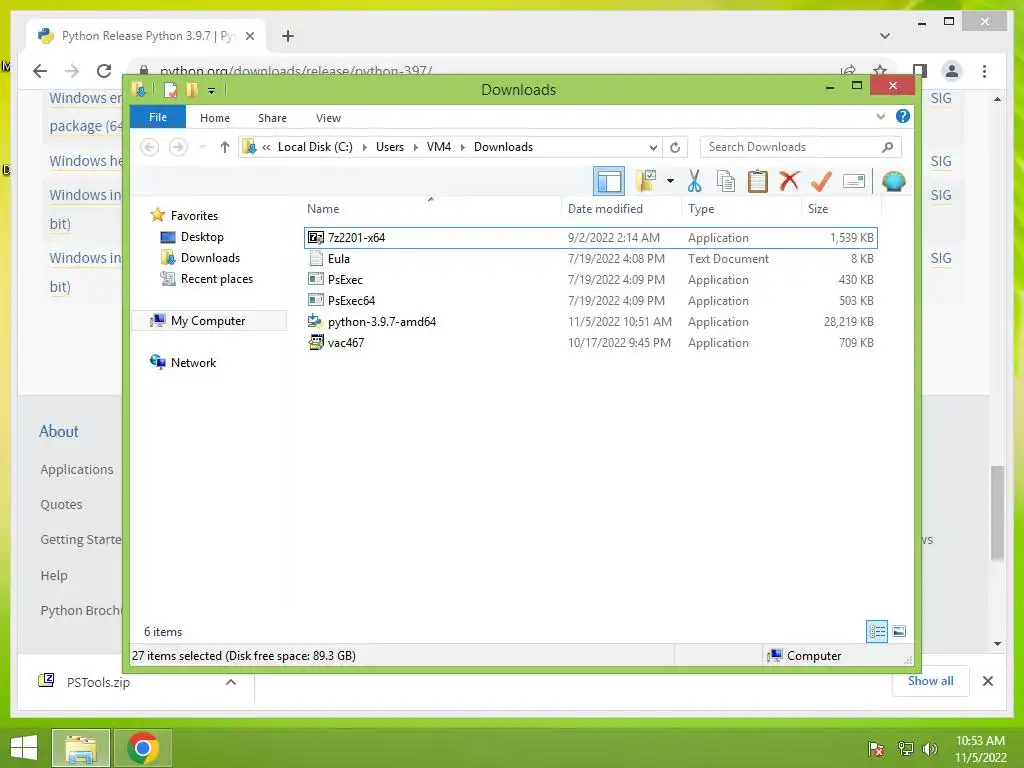The image size is (1024, 768).
Task: Open Explorer Help question mark icon
Action: point(903,116)
